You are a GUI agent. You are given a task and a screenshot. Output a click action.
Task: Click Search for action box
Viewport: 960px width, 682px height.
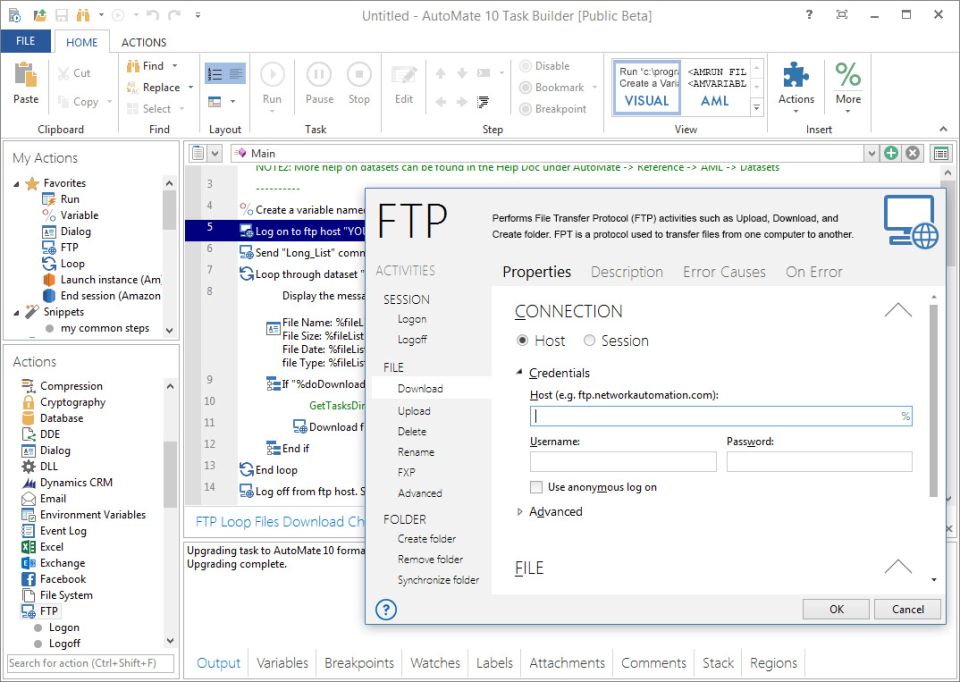tap(91, 663)
